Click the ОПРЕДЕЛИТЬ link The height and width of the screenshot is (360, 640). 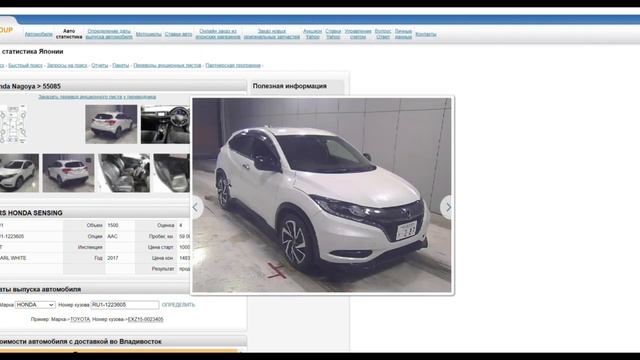click(178, 305)
